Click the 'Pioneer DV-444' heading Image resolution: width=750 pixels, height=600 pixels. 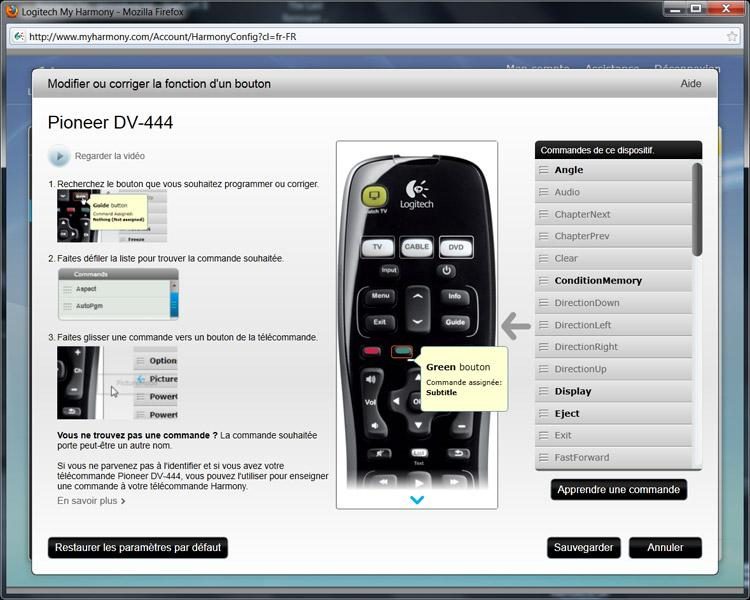click(x=110, y=122)
